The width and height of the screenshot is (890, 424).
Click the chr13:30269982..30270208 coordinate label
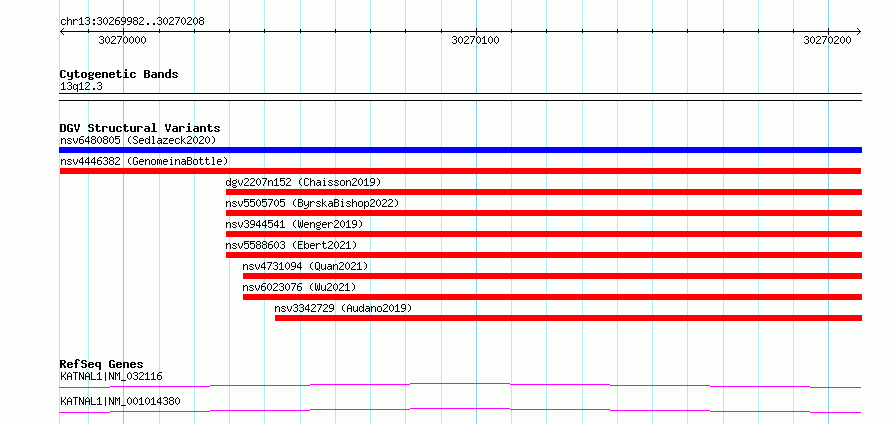click(132, 22)
